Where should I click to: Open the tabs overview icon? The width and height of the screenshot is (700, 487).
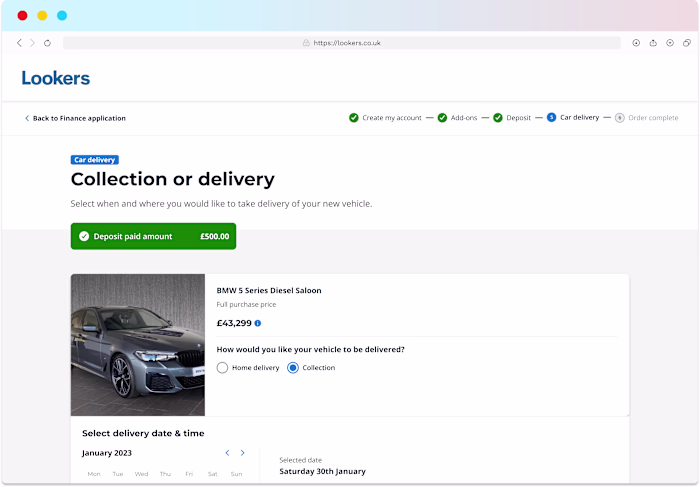pyautogui.click(x=687, y=43)
